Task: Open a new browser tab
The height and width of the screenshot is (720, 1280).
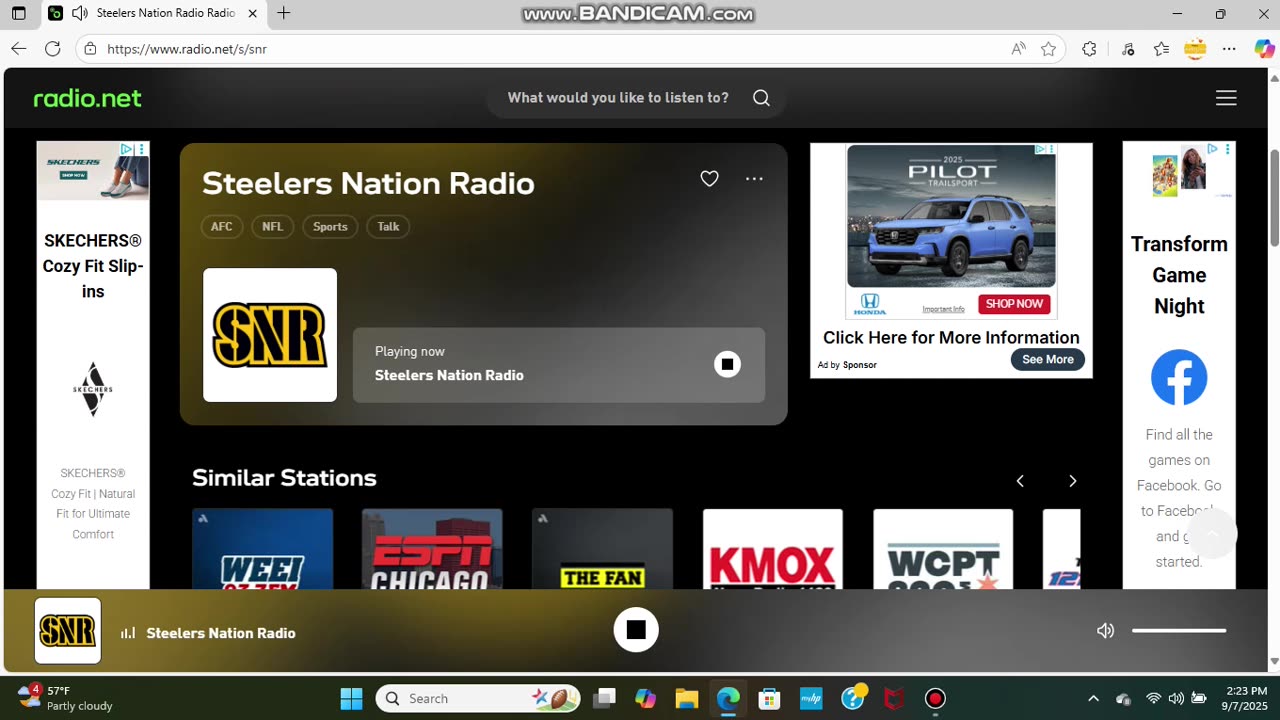Action: tap(284, 14)
